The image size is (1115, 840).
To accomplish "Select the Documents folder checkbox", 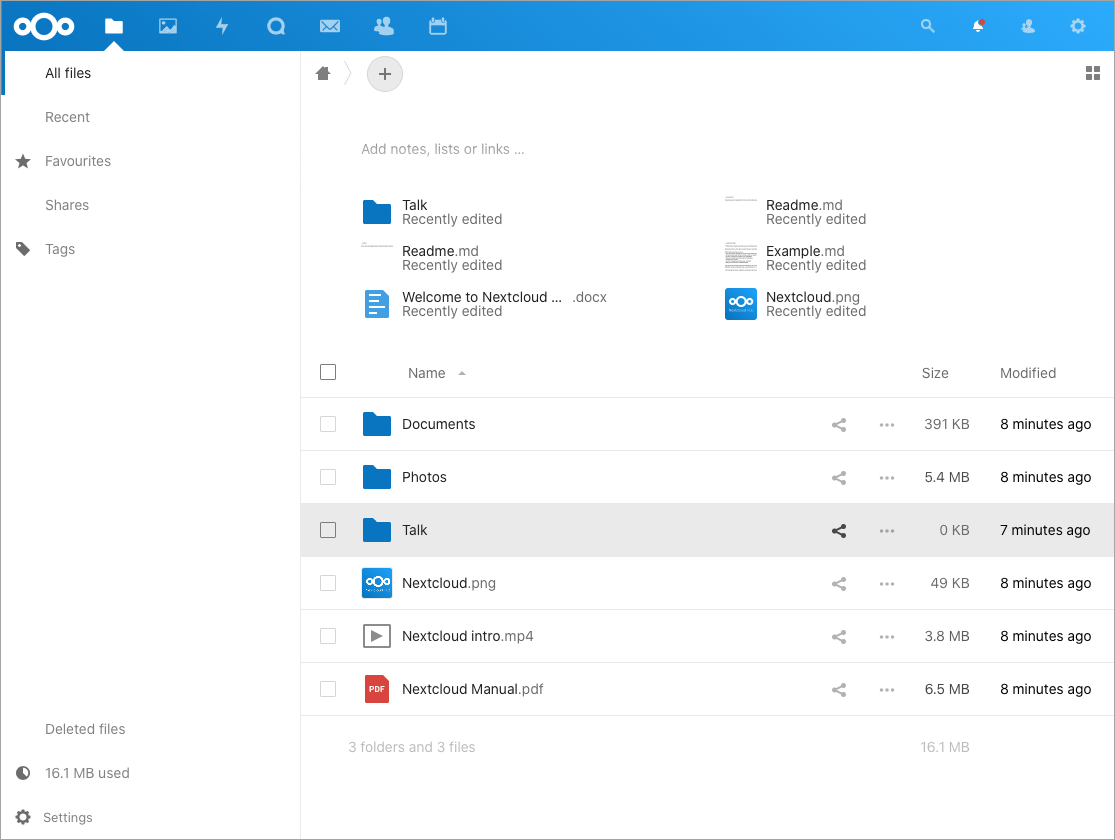I will (328, 424).
